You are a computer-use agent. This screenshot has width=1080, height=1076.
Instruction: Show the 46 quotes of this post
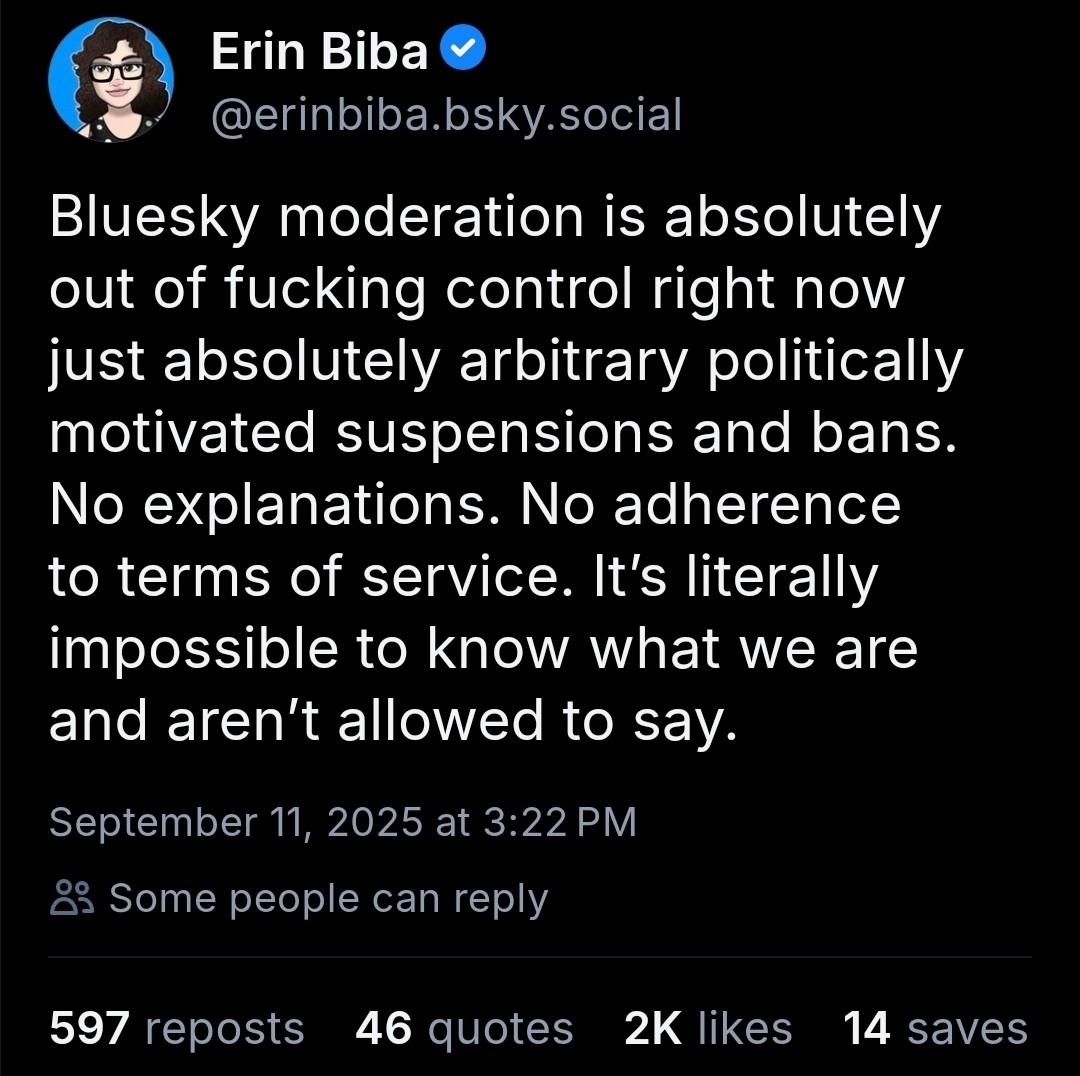point(464,1028)
